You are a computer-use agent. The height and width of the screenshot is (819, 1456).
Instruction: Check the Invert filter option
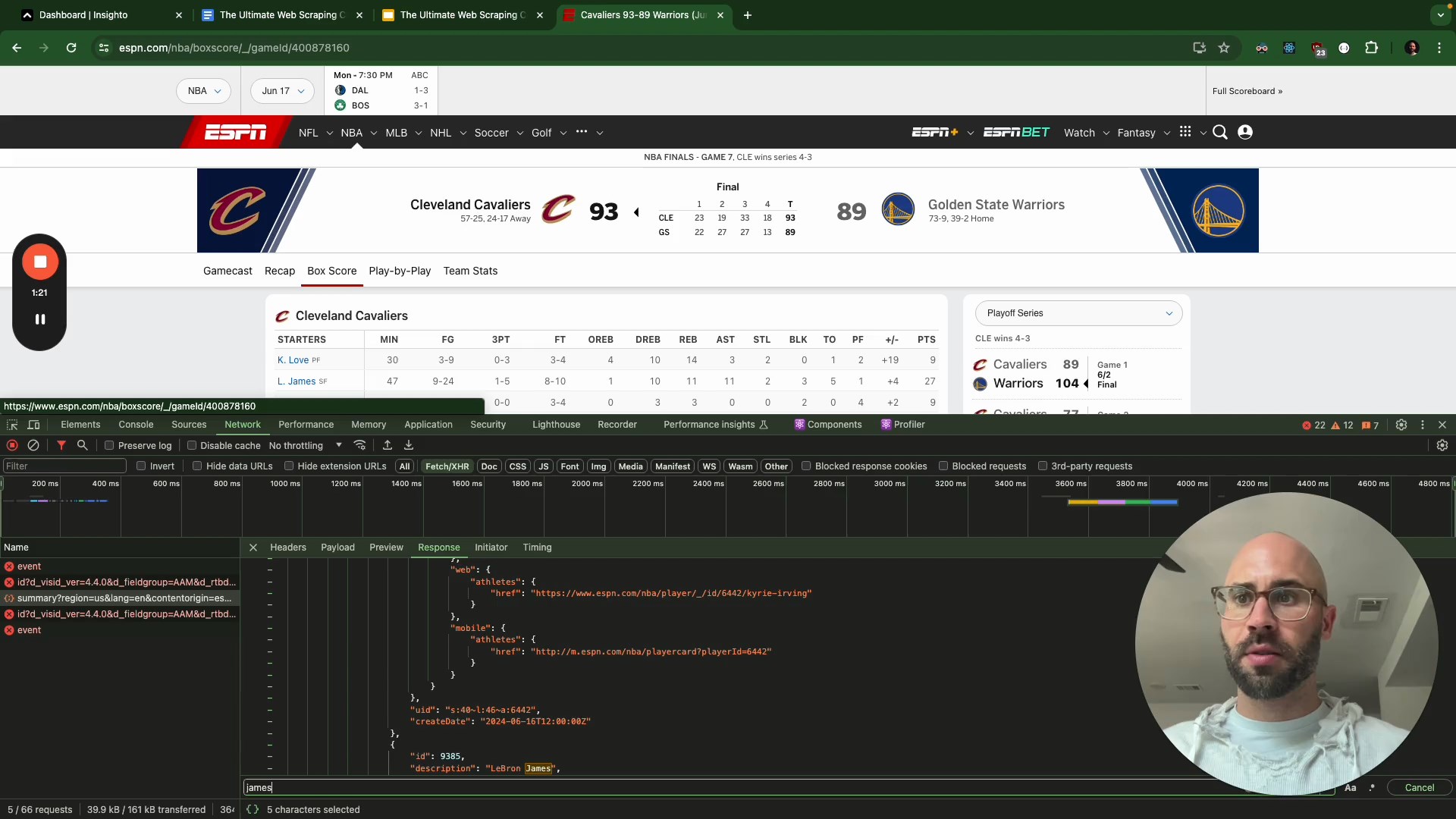pyautogui.click(x=141, y=466)
